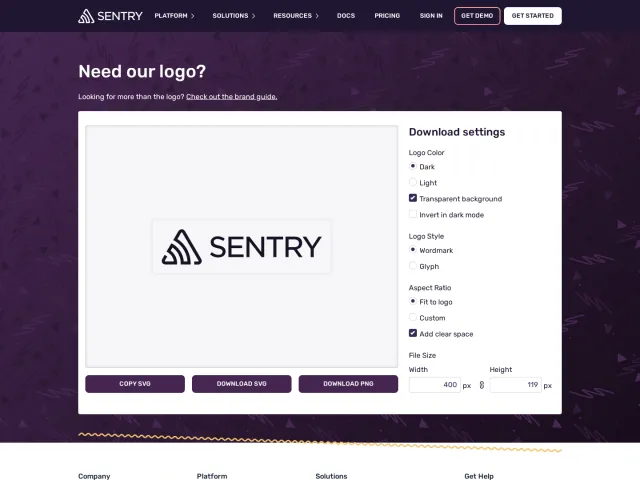Focus the Height input field
The width and height of the screenshot is (640, 480).
point(516,385)
